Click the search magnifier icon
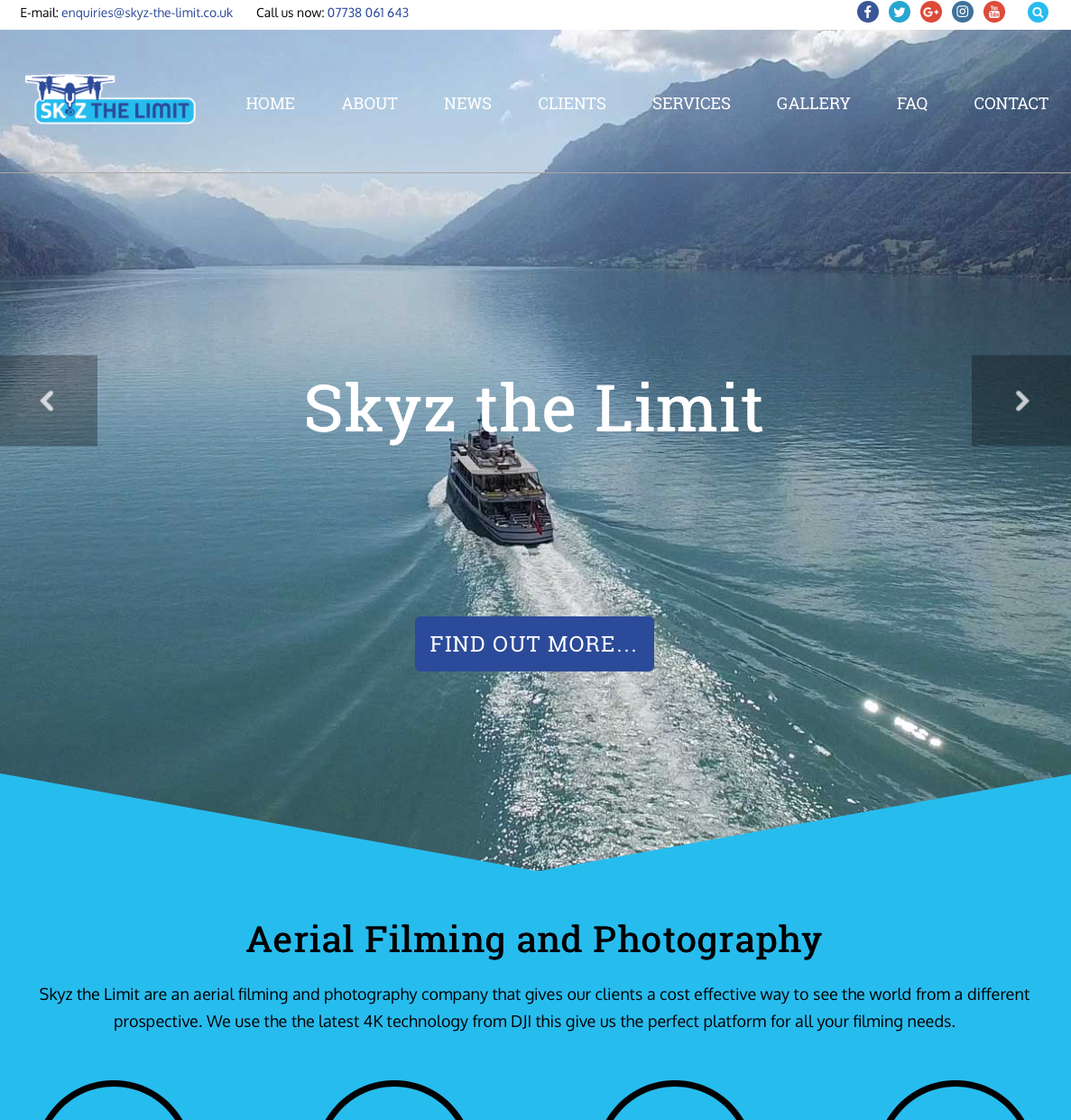 click(x=1038, y=13)
